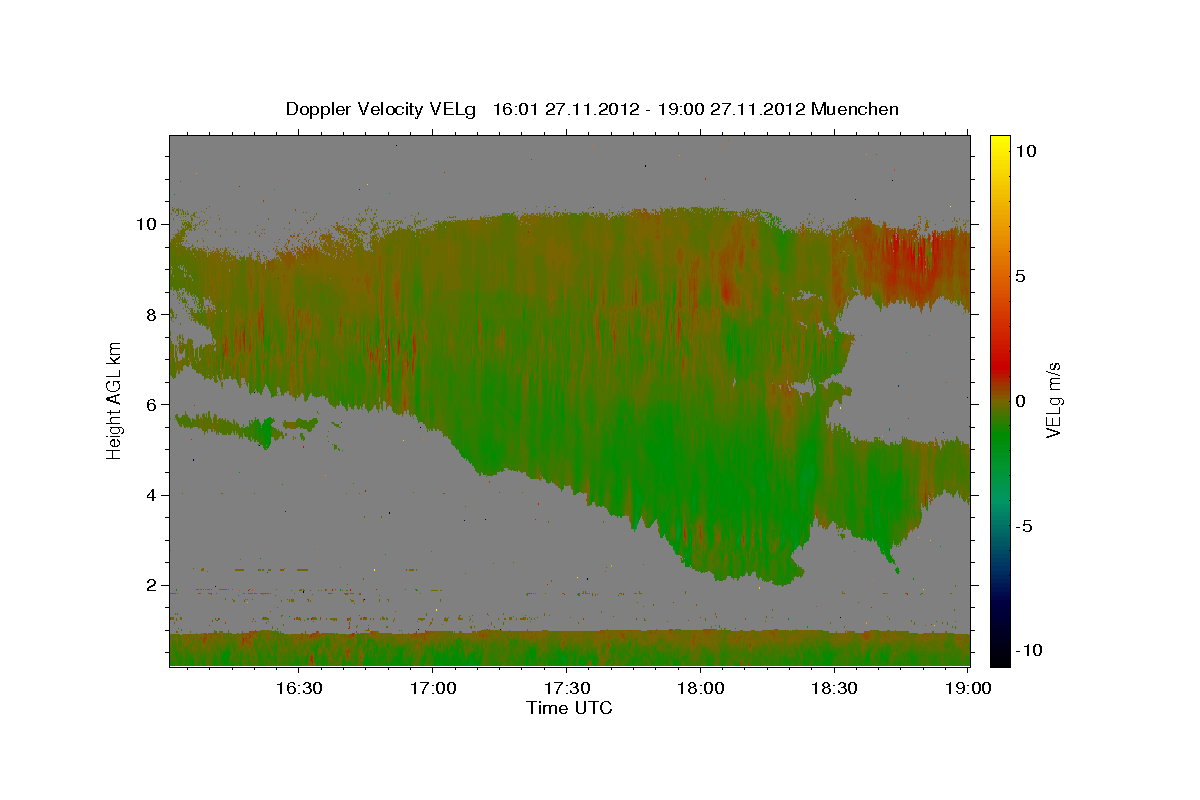Select the '18:00' time axis label
The width and height of the screenshot is (1200, 800).
[700, 688]
